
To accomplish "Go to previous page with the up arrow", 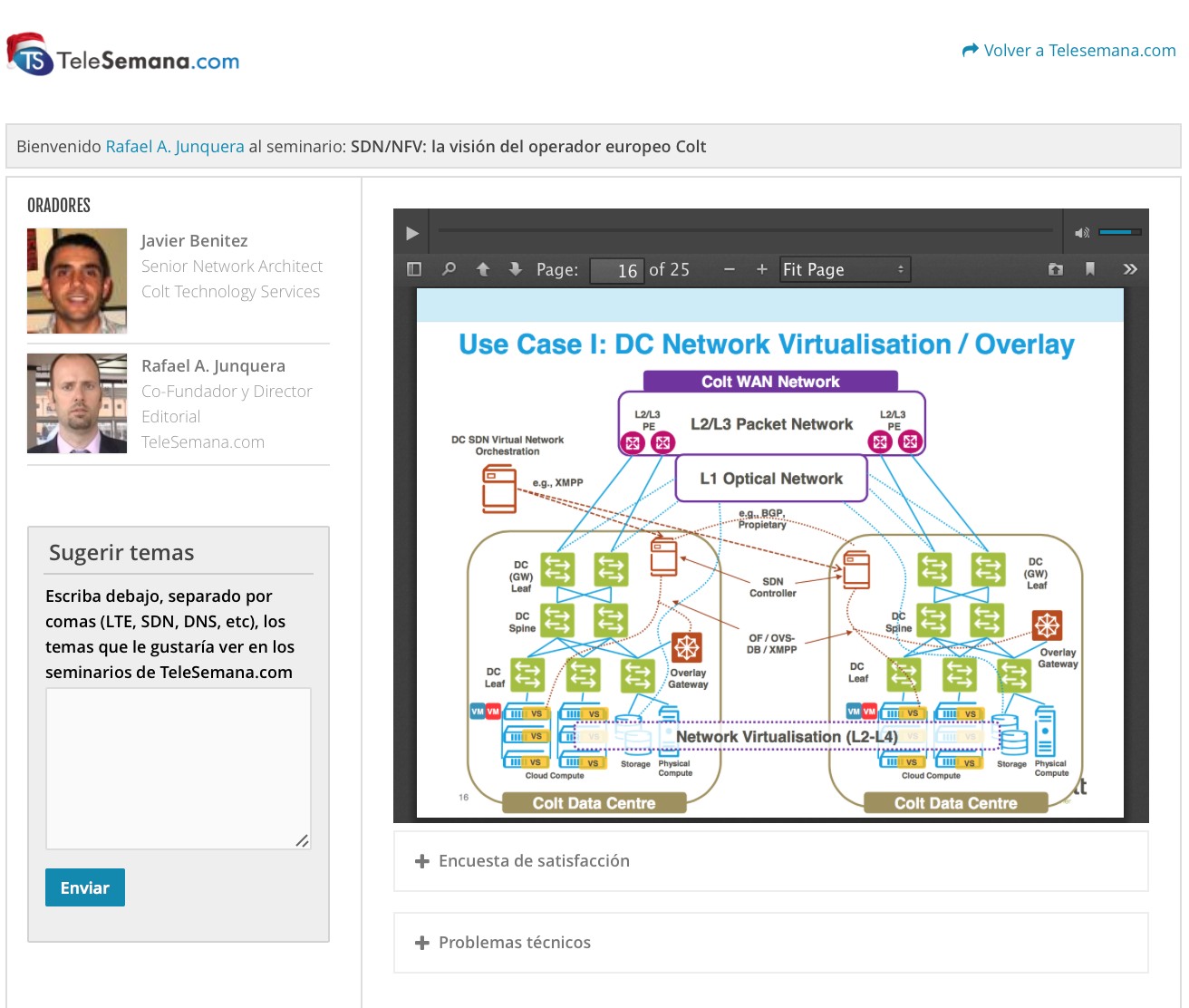I will tap(483, 269).
